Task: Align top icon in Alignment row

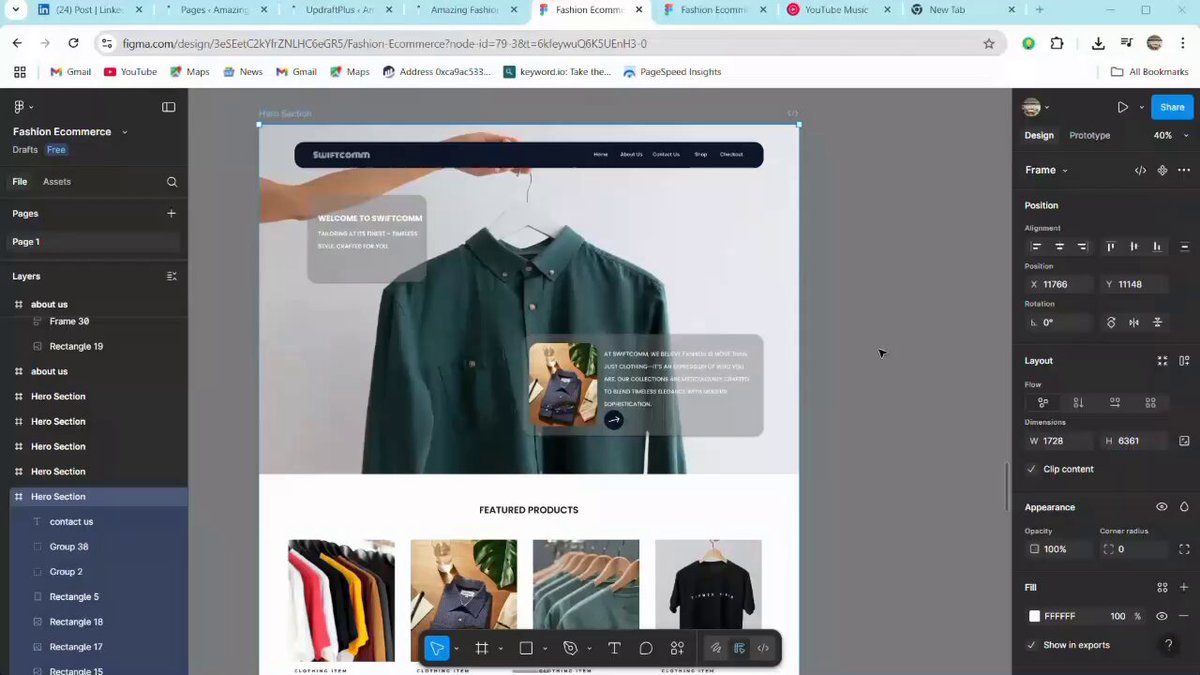Action: (1110, 246)
